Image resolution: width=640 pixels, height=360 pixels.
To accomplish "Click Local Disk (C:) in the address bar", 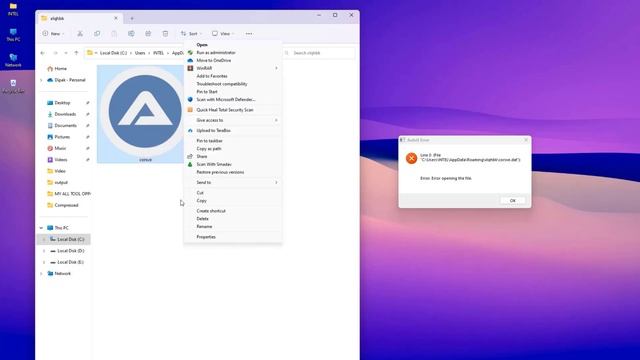I will [x=113, y=53].
